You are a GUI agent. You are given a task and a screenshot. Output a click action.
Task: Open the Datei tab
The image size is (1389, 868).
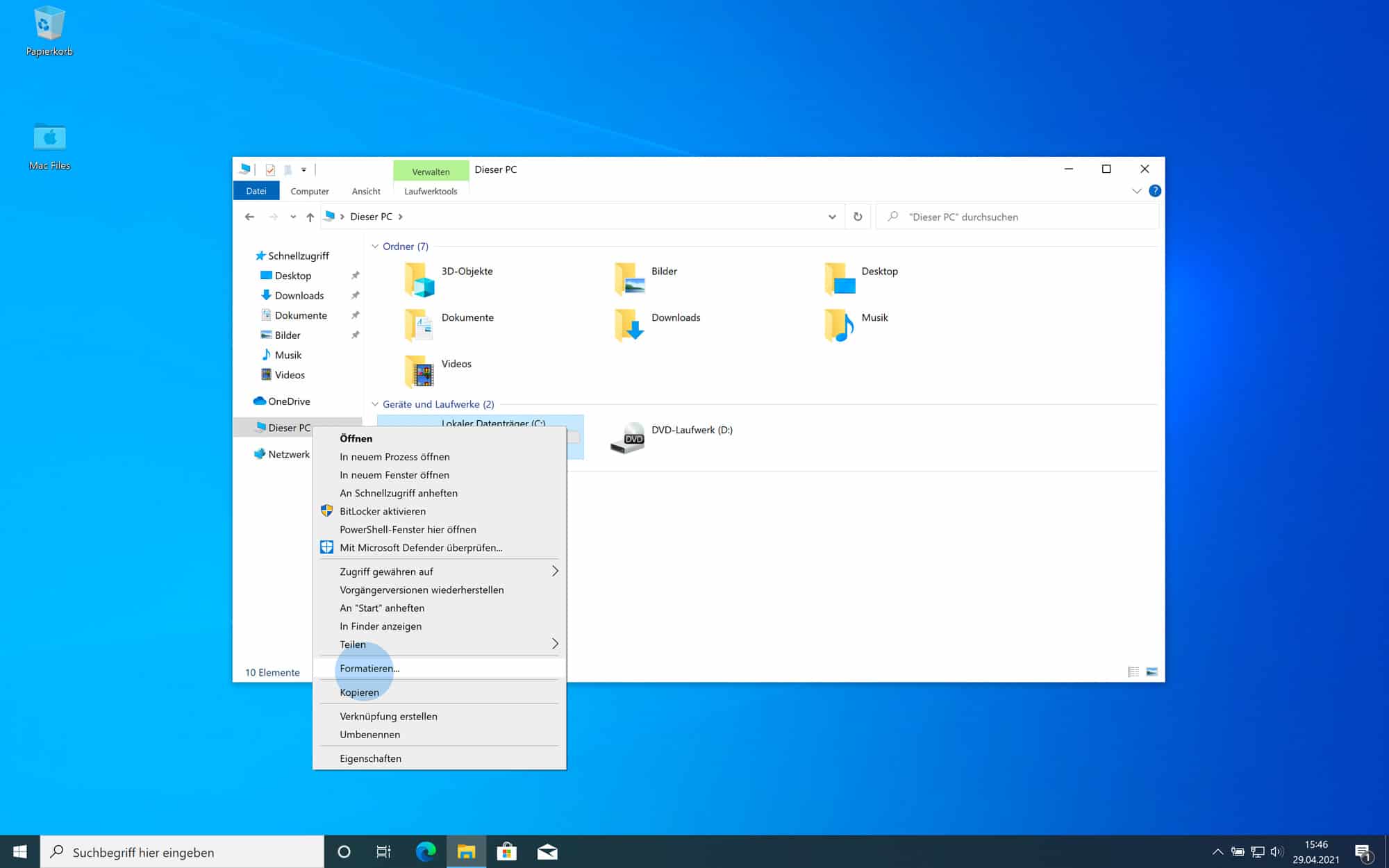click(256, 191)
